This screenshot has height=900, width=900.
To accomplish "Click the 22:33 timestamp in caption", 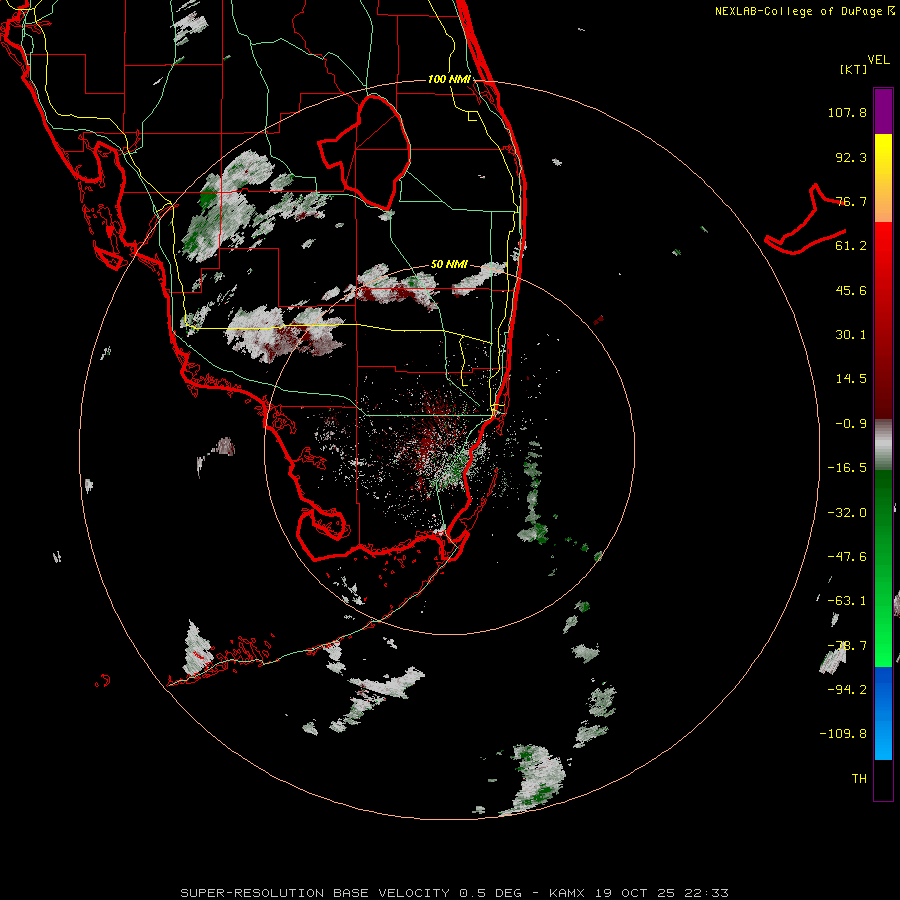I will coord(706,893).
